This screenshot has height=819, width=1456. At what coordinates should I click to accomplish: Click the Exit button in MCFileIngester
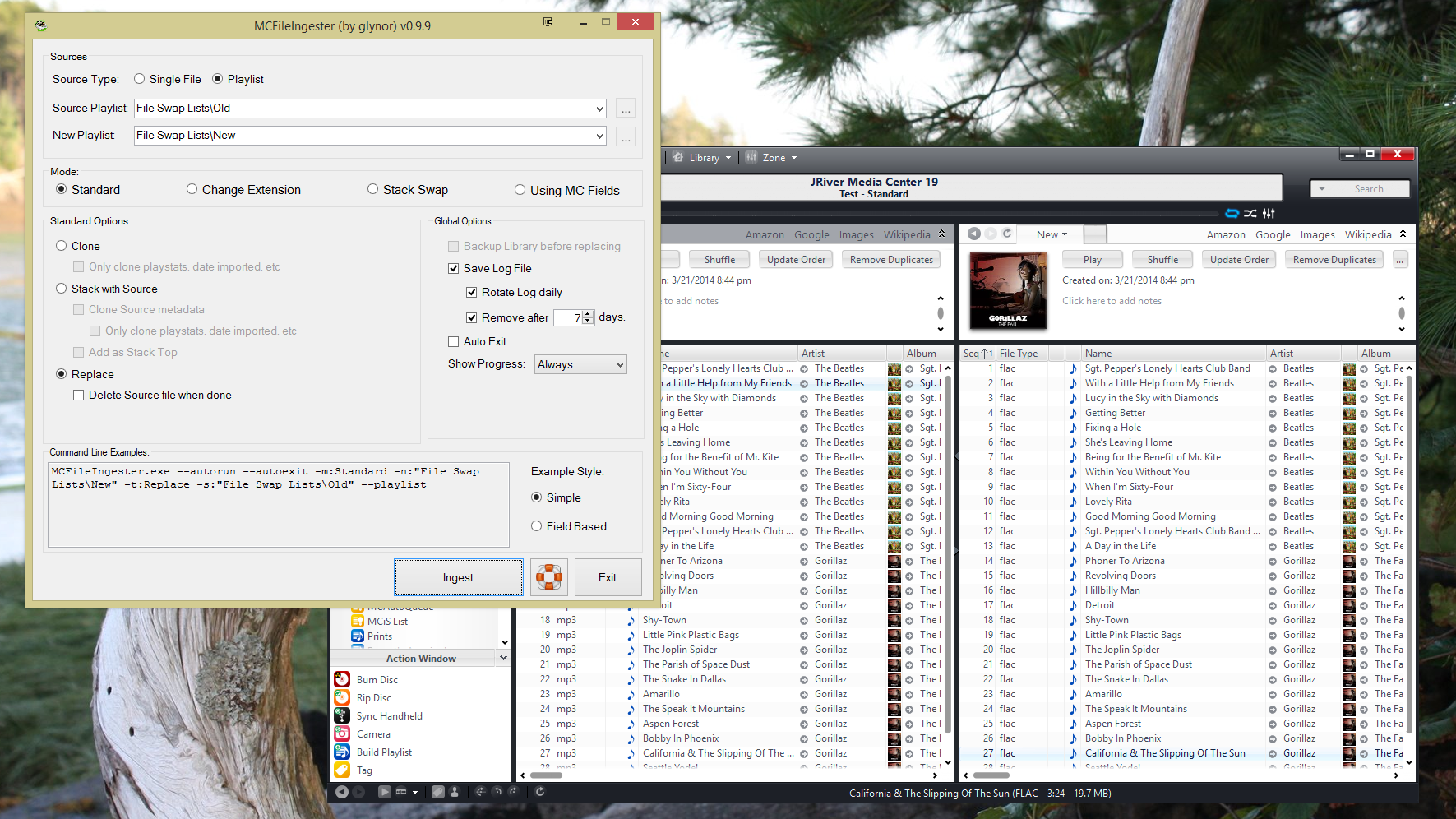coord(608,577)
